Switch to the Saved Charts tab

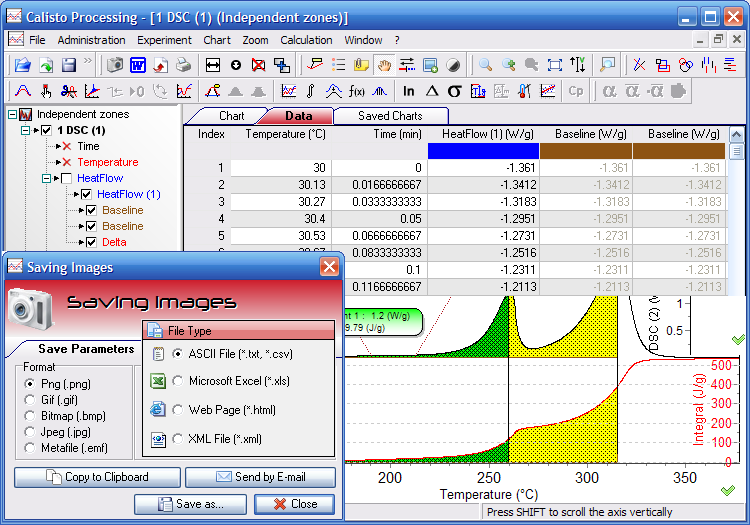pos(390,116)
